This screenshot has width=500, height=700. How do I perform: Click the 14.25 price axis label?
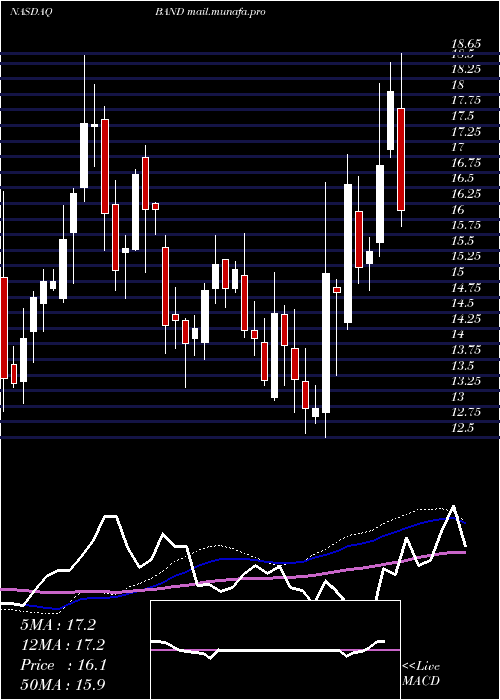point(466,319)
